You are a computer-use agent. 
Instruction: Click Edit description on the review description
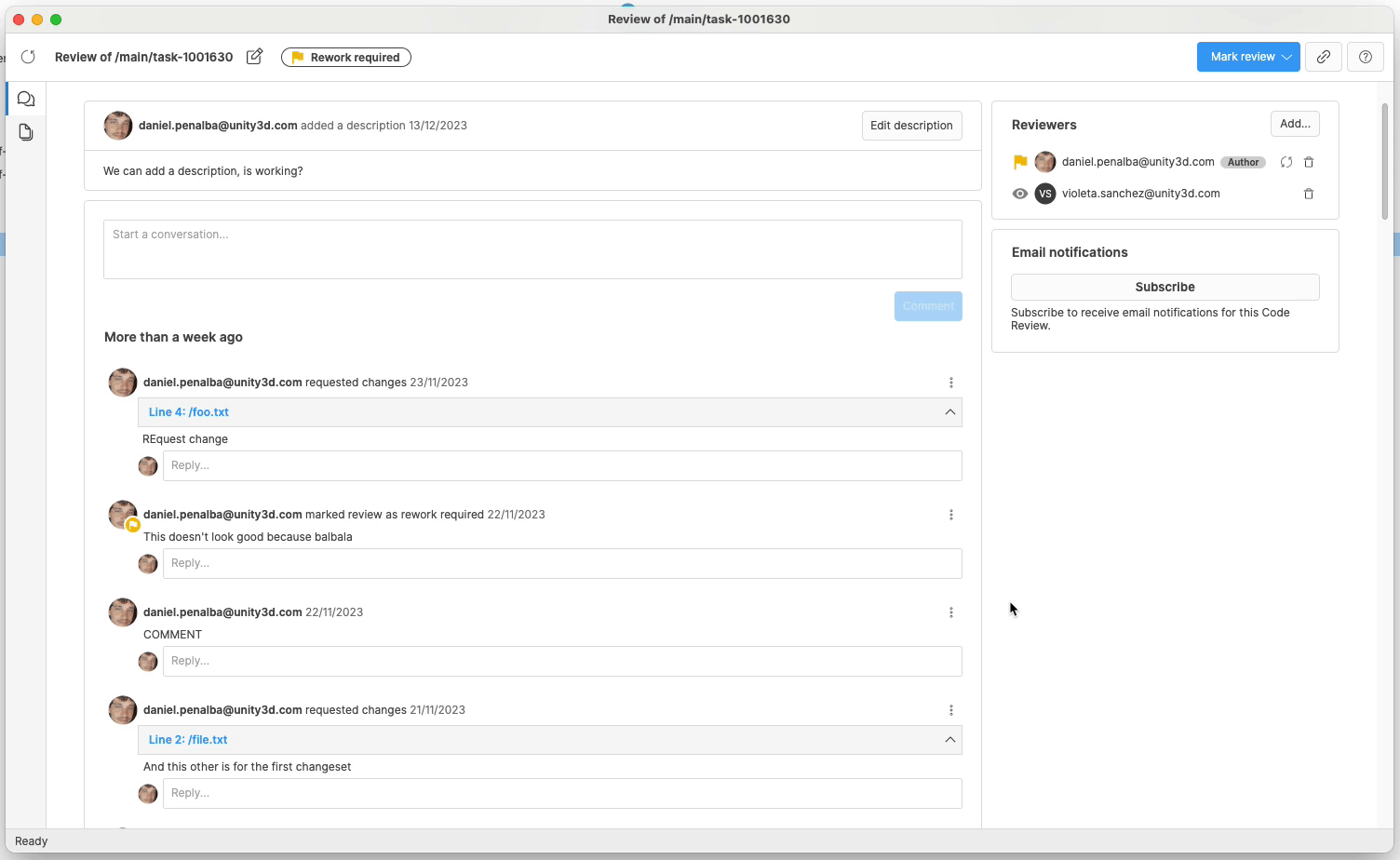(x=911, y=125)
